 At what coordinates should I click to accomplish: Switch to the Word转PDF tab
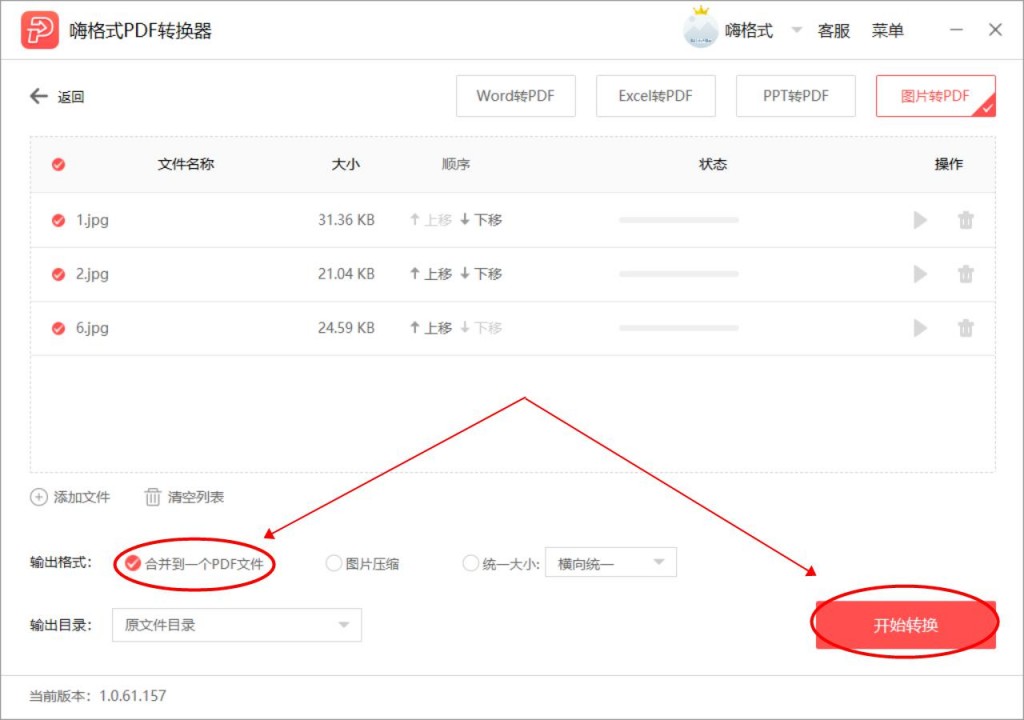coord(515,96)
